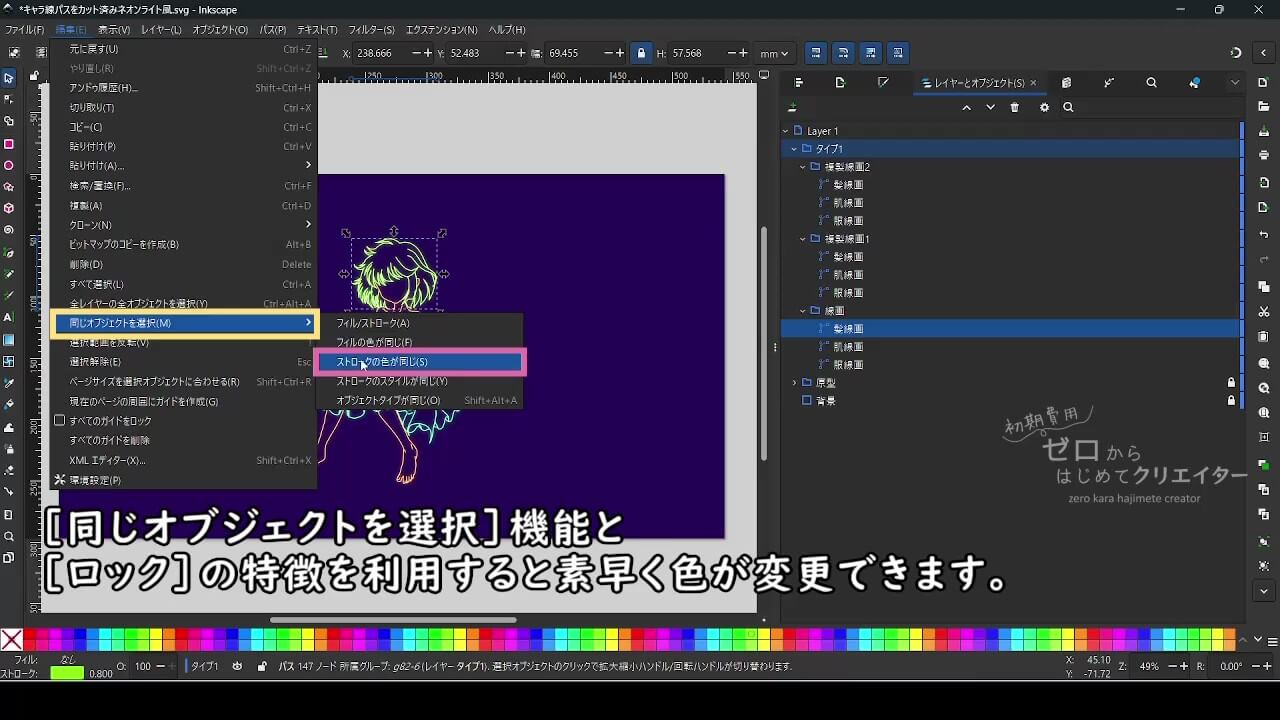
Task: Toggle the lock on the 背景 layer
Action: pos(1232,401)
